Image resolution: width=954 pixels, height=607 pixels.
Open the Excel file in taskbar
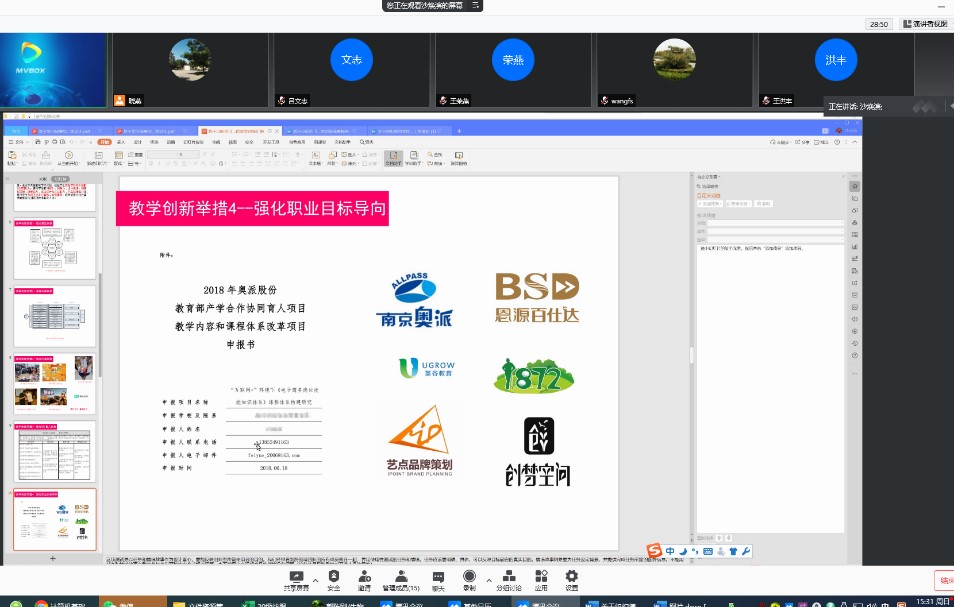260,604
